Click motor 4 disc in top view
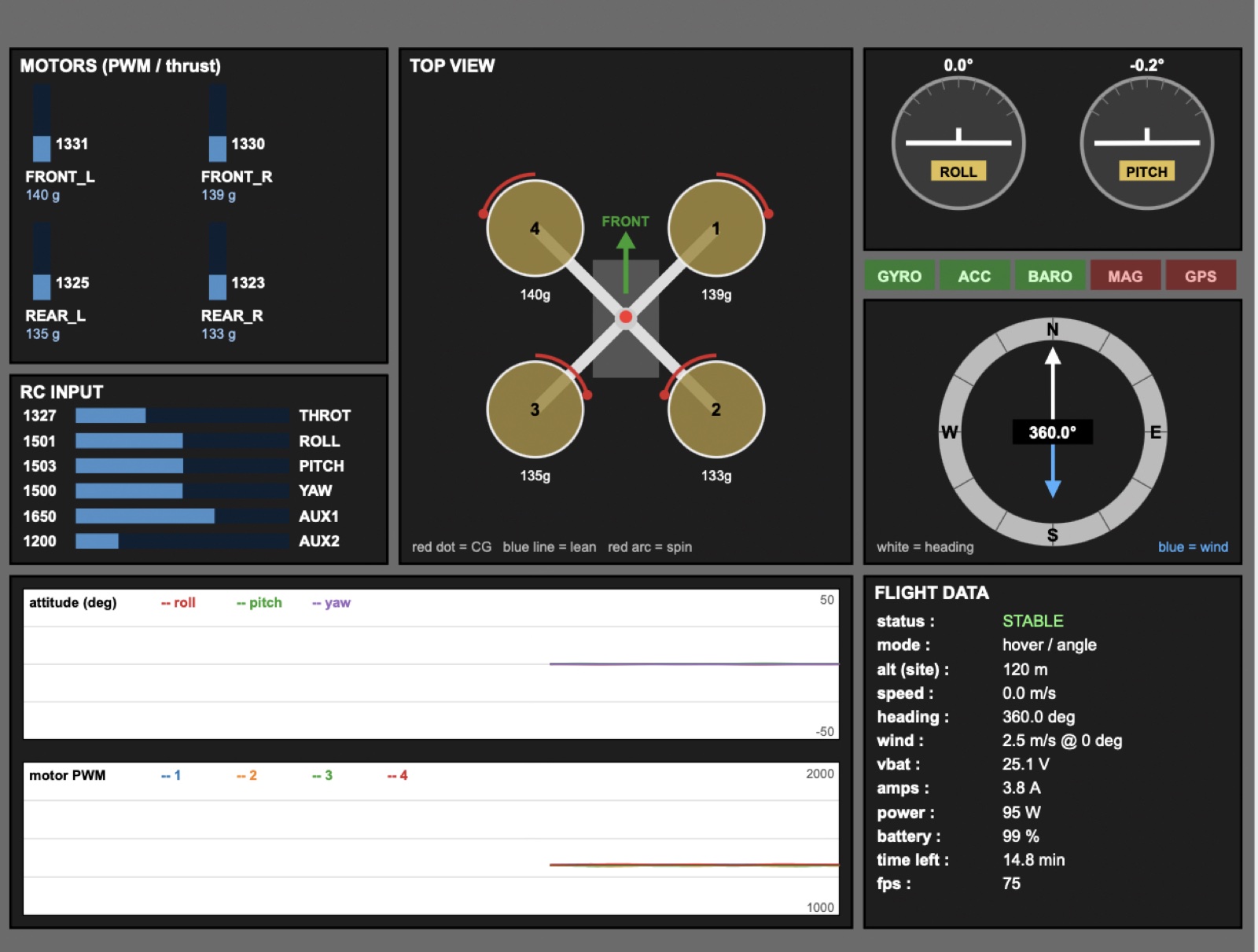Screen dimensions: 1258x952 pyautogui.click(x=535, y=228)
